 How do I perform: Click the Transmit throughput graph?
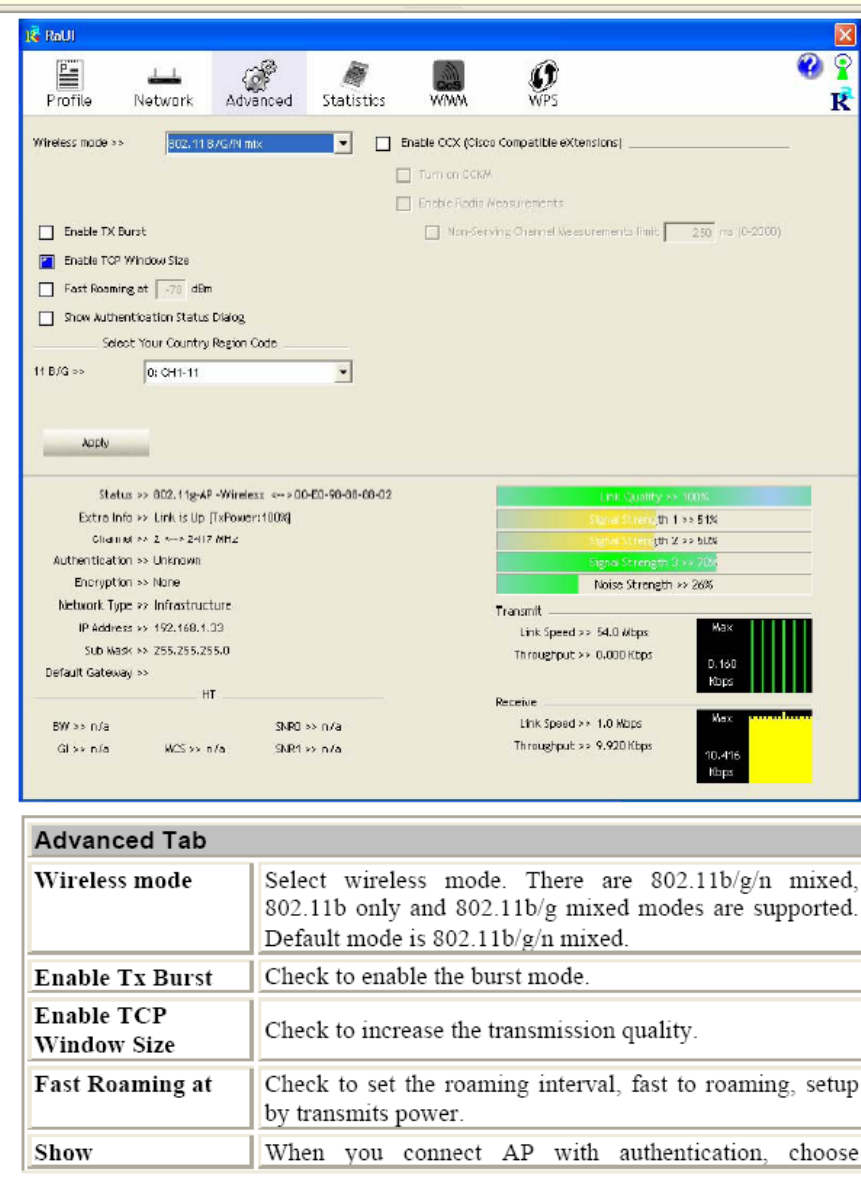pyautogui.click(x=754, y=655)
